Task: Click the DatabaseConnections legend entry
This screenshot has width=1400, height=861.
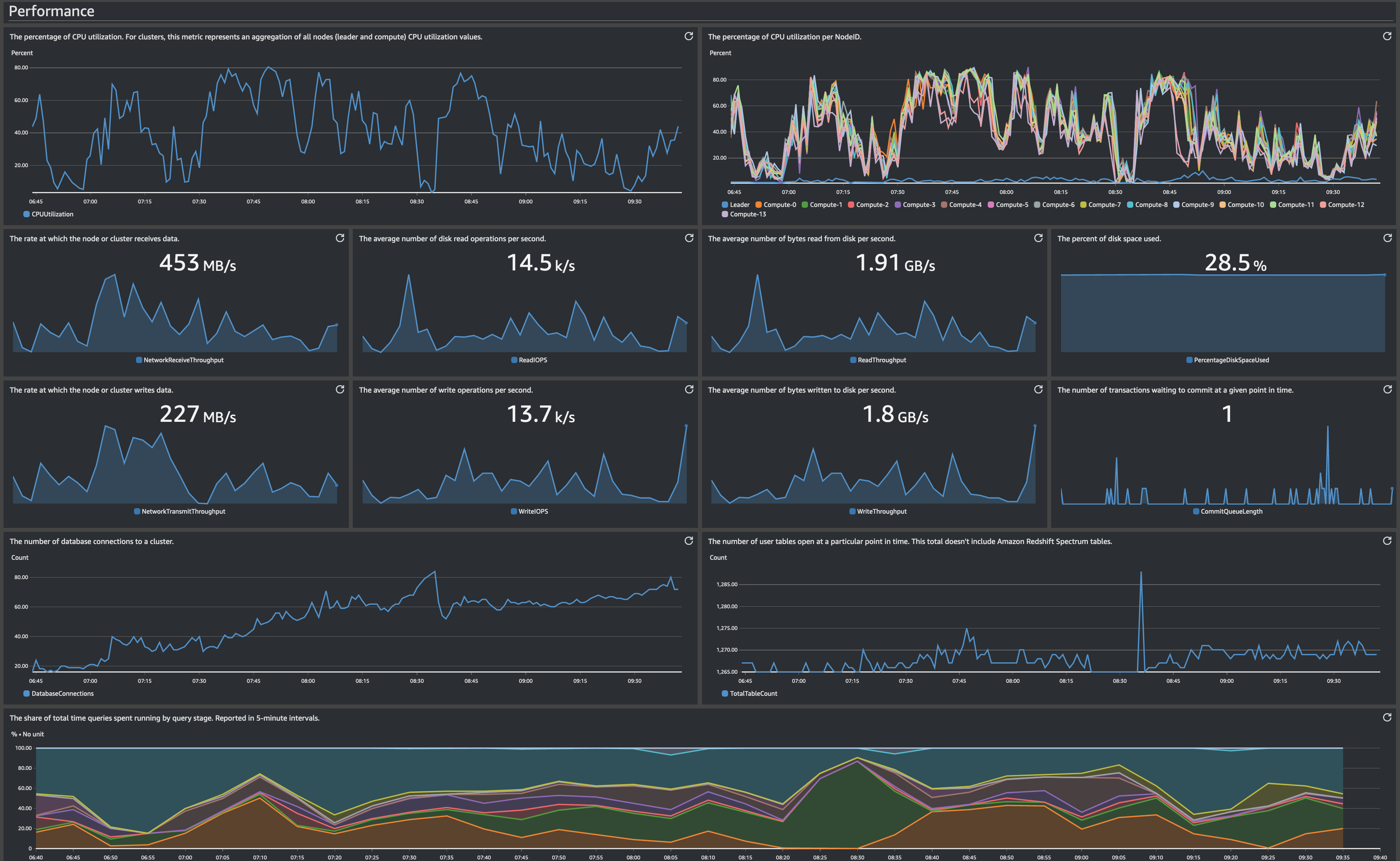Action: pos(59,694)
